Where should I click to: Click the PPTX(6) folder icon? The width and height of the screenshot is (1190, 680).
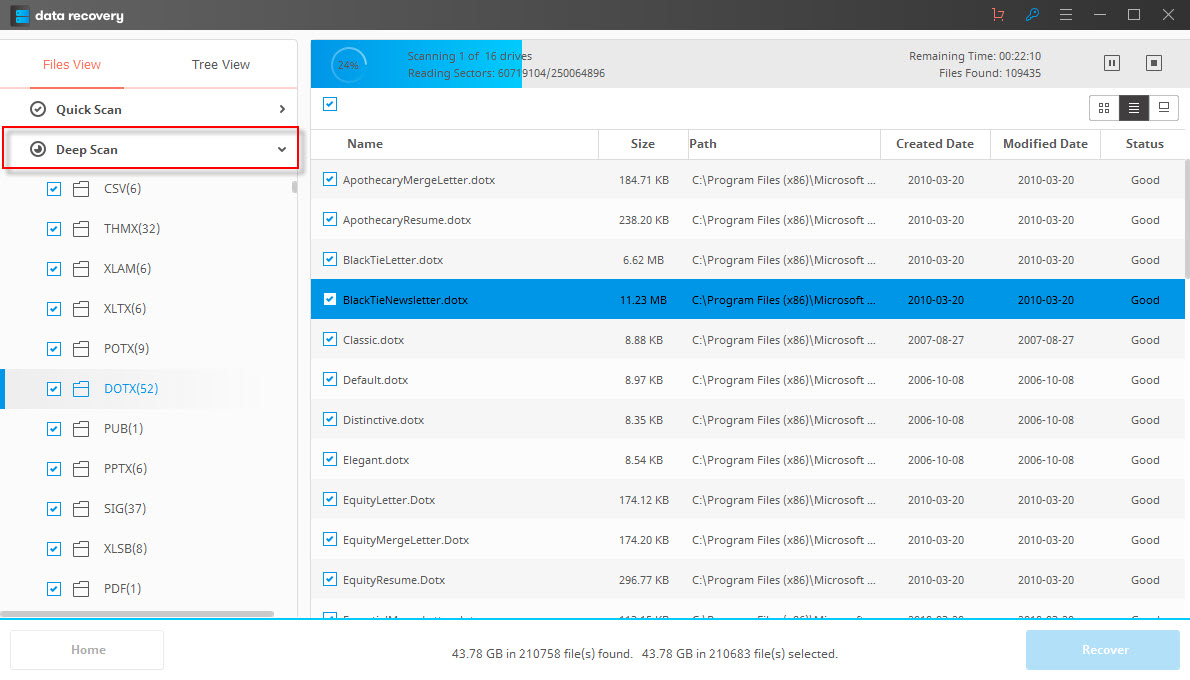click(x=81, y=469)
